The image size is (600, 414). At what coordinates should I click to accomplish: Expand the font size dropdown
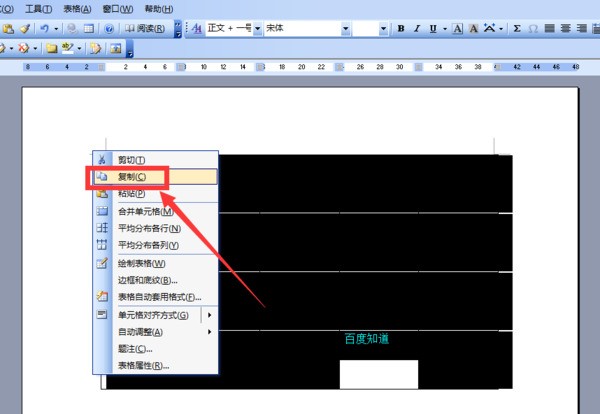coord(383,29)
